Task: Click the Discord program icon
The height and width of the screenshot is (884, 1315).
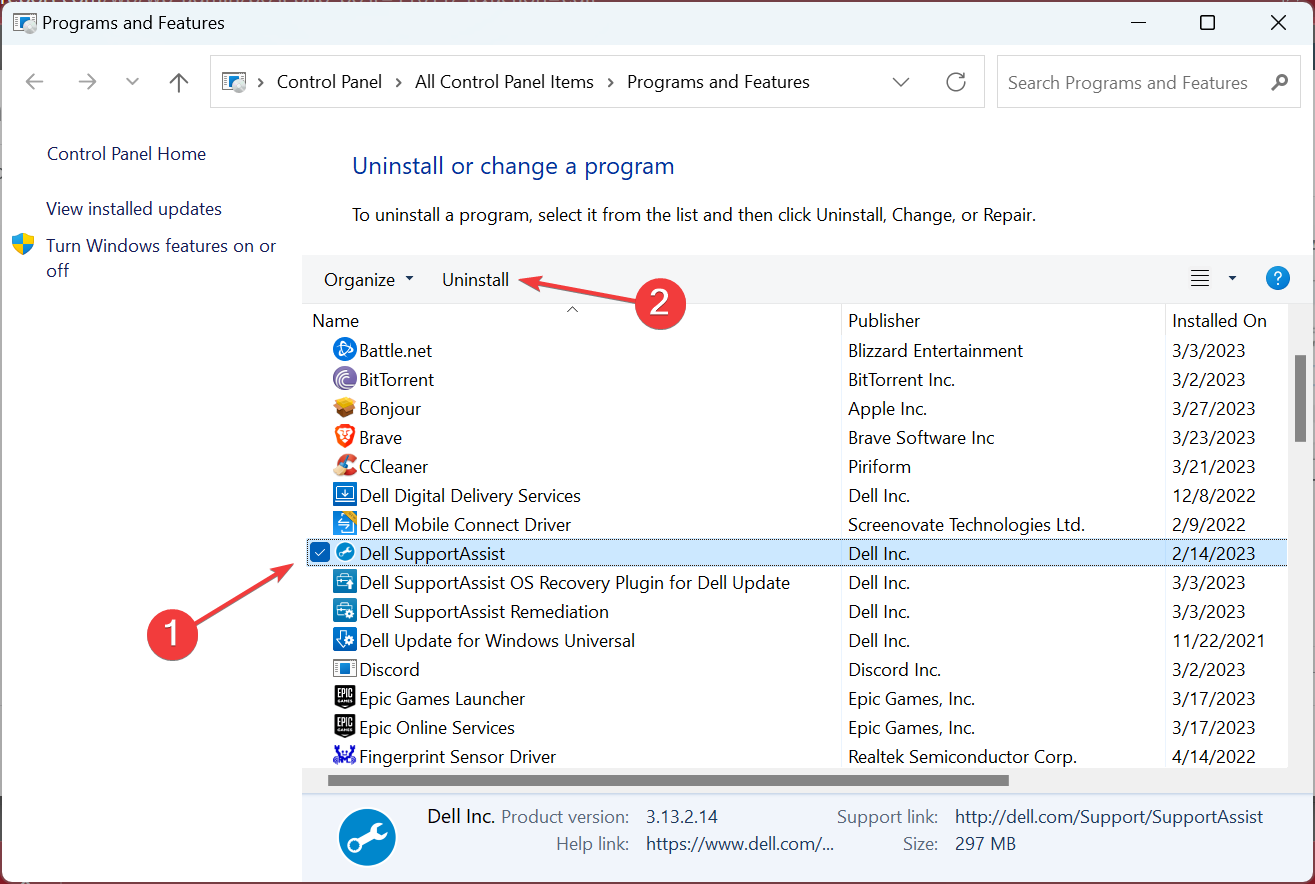Action: tap(344, 669)
